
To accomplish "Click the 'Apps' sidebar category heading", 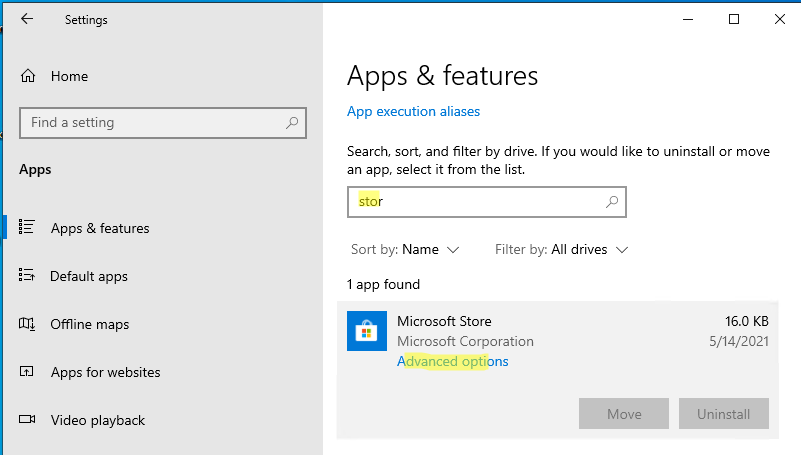I will [35, 170].
